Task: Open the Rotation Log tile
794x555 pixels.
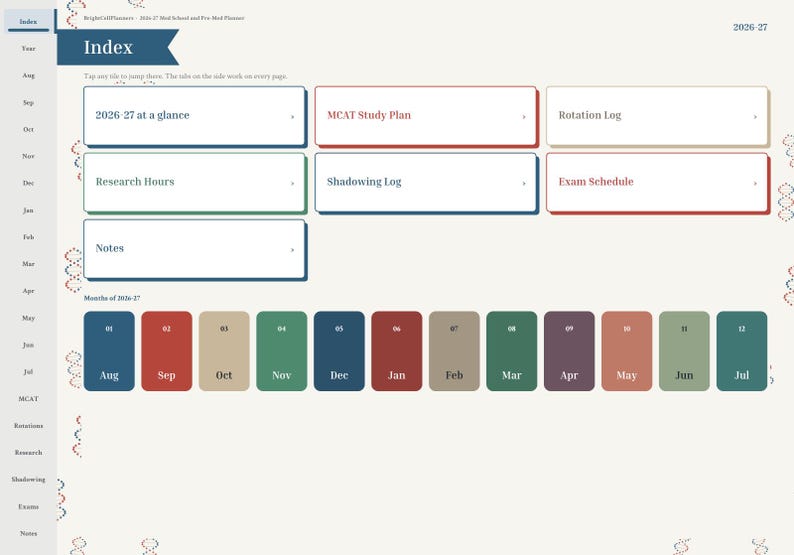Action: pyautogui.click(x=657, y=116)
